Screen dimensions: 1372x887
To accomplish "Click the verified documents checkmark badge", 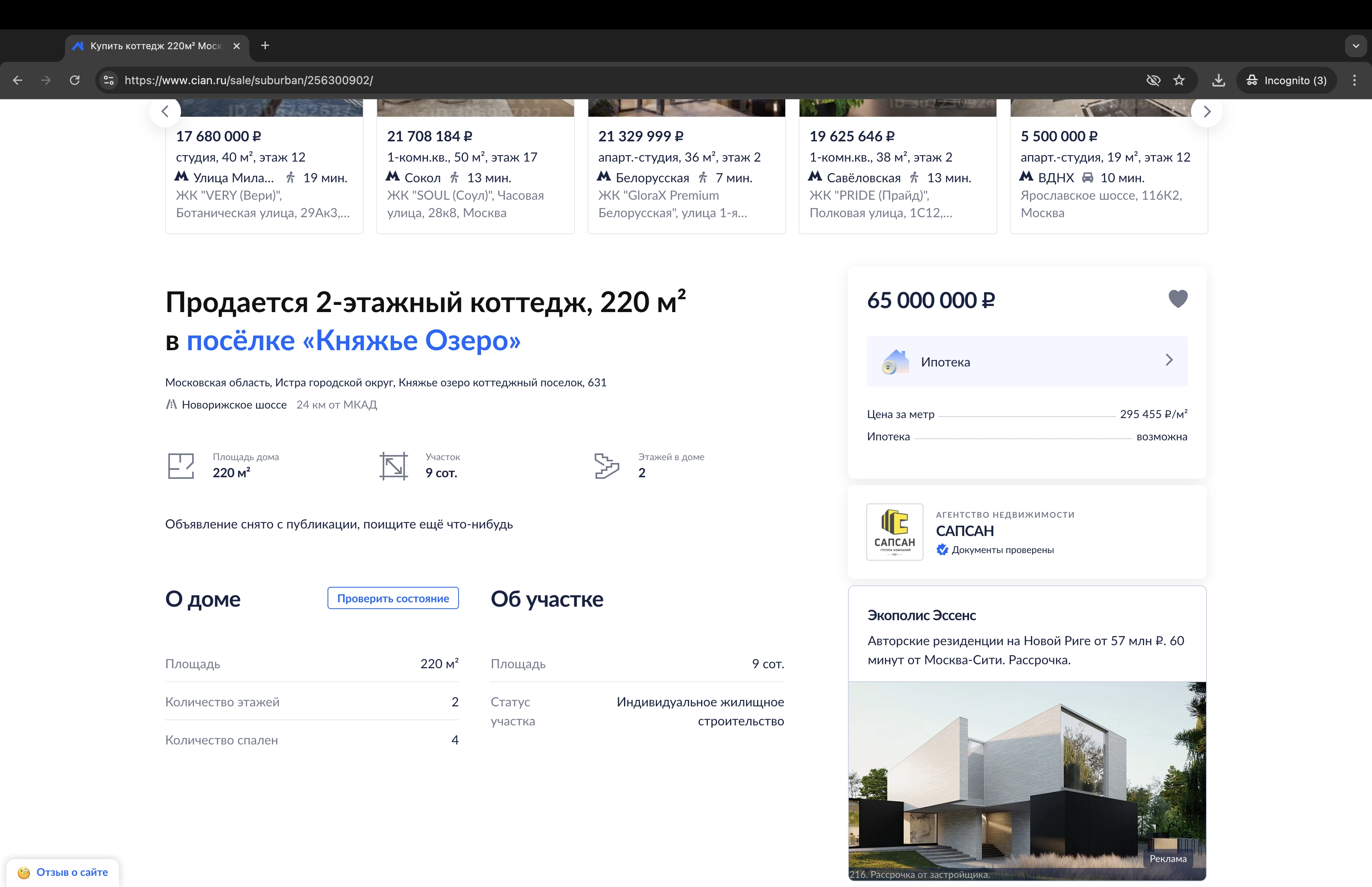I will 942,550.
